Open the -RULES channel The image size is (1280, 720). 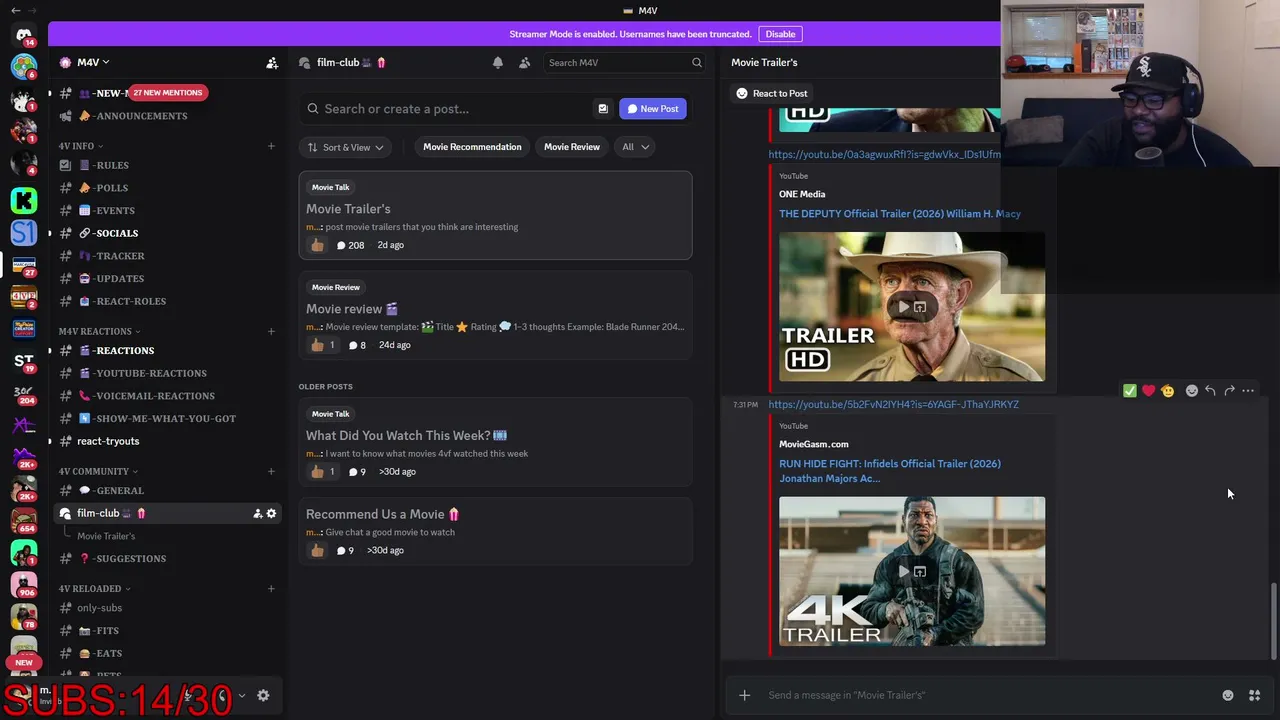(x=166, y=165)
